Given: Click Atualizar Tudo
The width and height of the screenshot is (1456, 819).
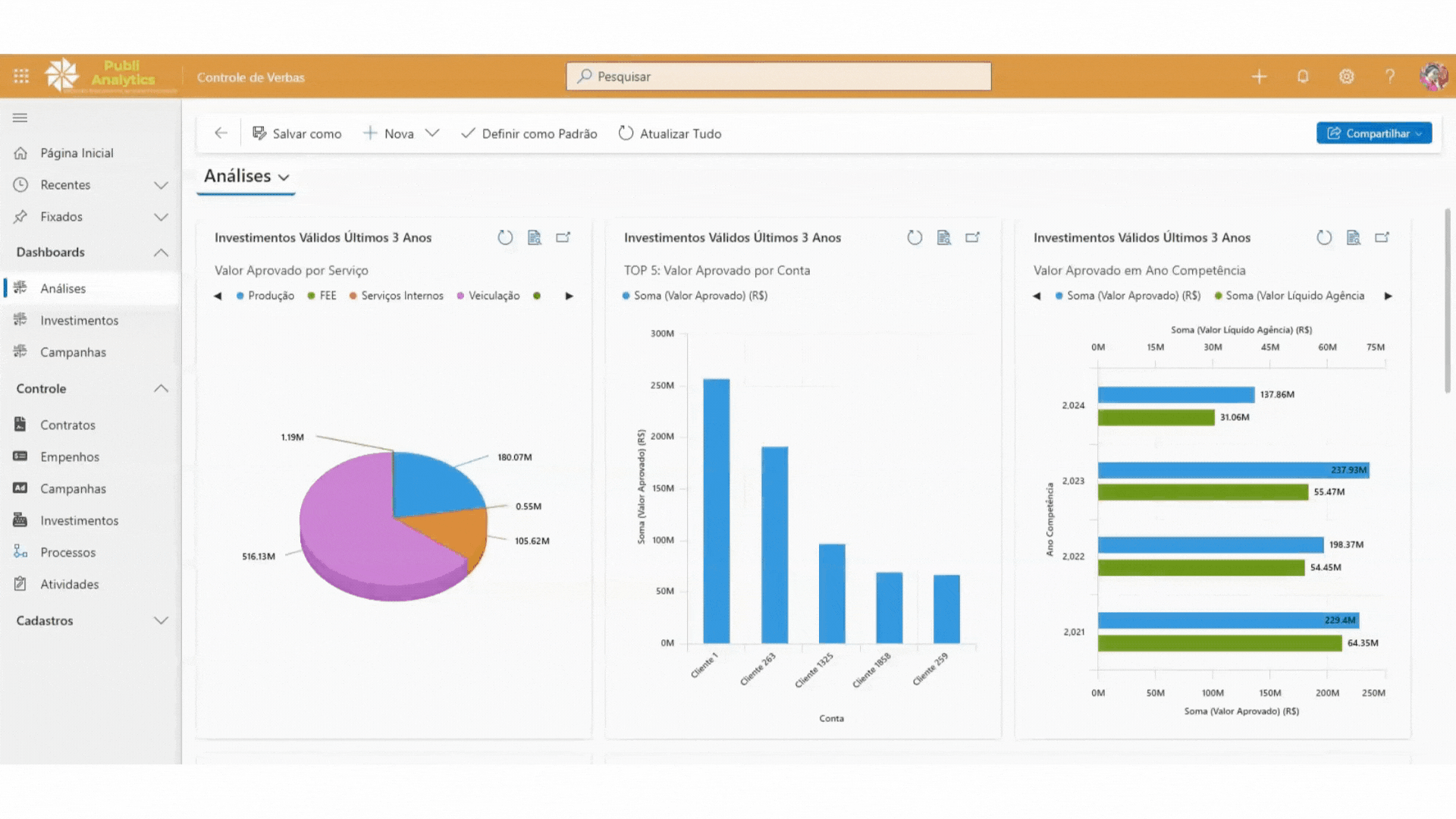Looking at the screenshot, I should [x=670, y=133].
